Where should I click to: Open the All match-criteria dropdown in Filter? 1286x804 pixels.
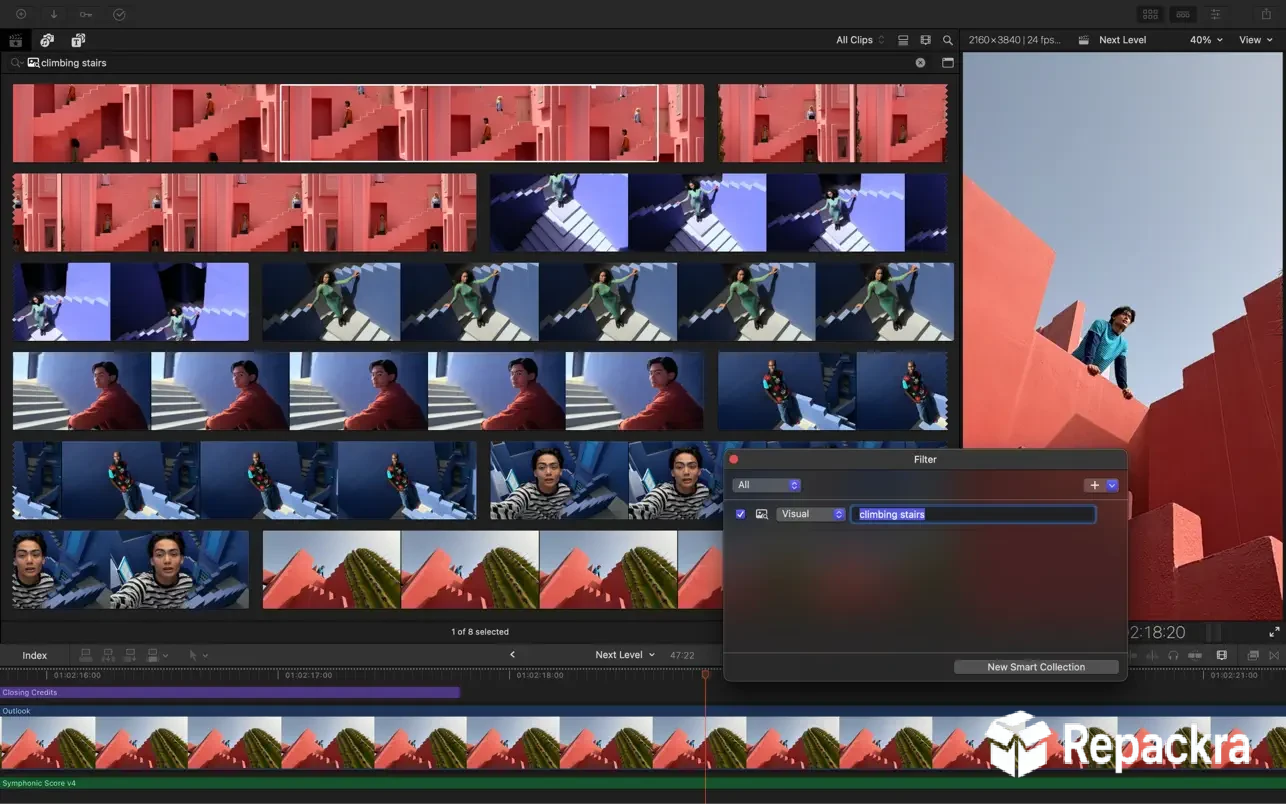pyautogui.click(x=766, y=485)
